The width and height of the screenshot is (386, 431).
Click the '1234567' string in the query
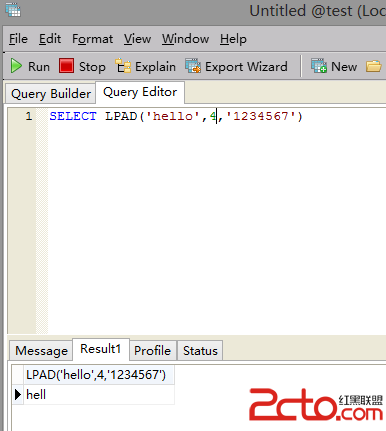pos(261,116)
